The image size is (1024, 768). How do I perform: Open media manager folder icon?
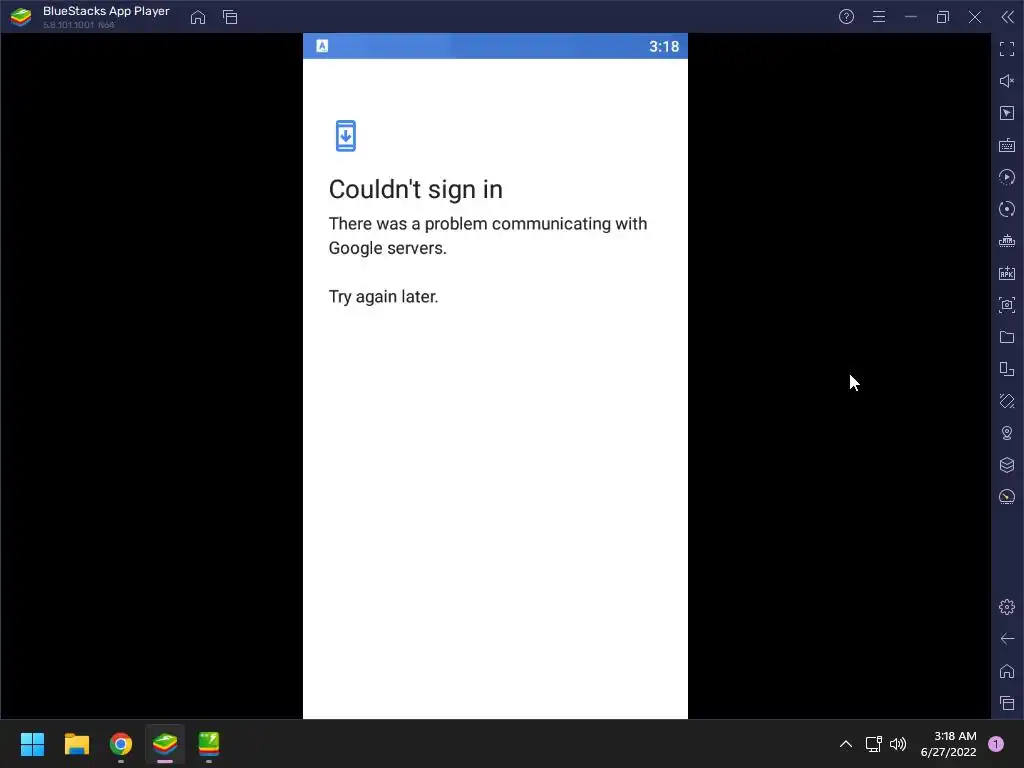point(1007,337)
